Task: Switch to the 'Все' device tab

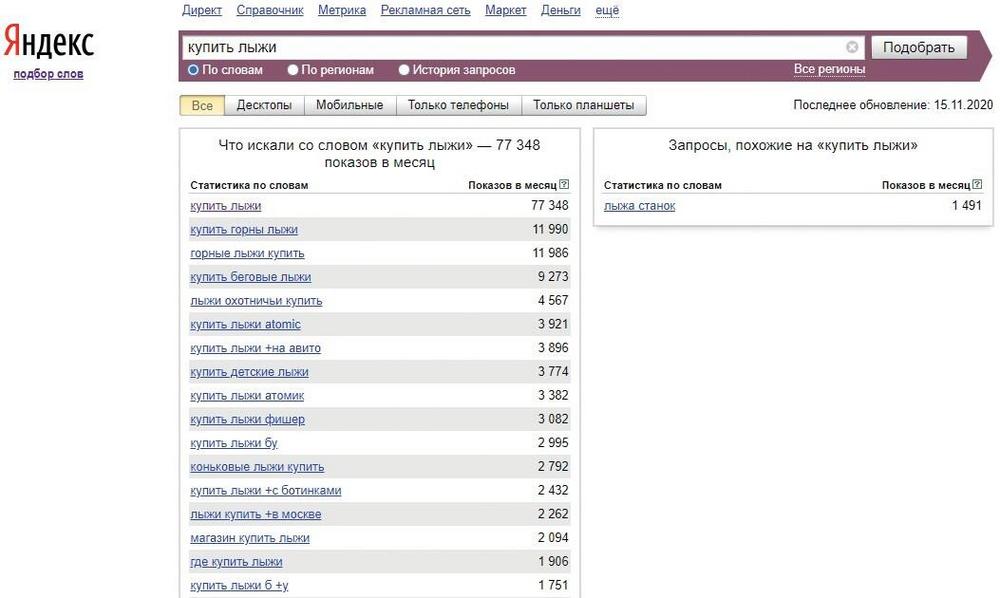Action: pos(202,105)
